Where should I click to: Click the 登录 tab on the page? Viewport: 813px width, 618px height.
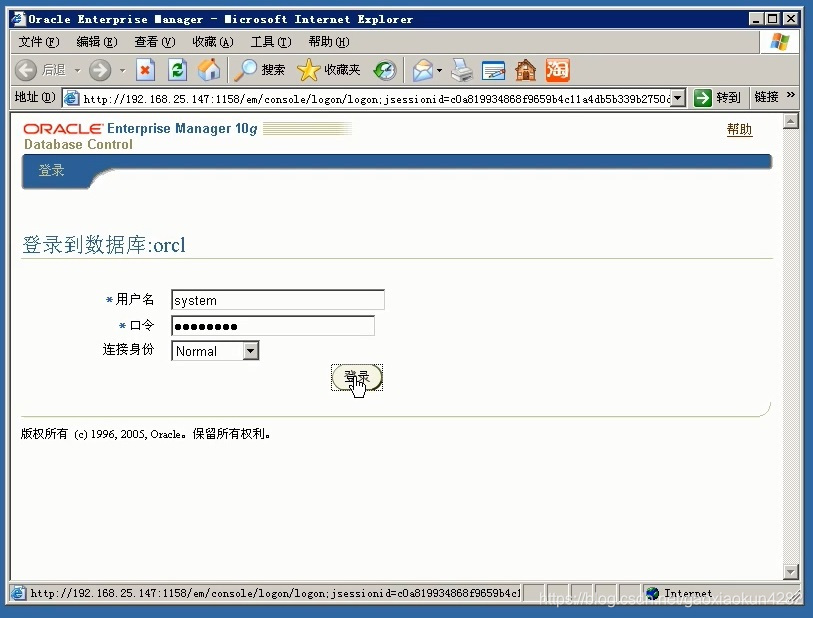[52, 170]
